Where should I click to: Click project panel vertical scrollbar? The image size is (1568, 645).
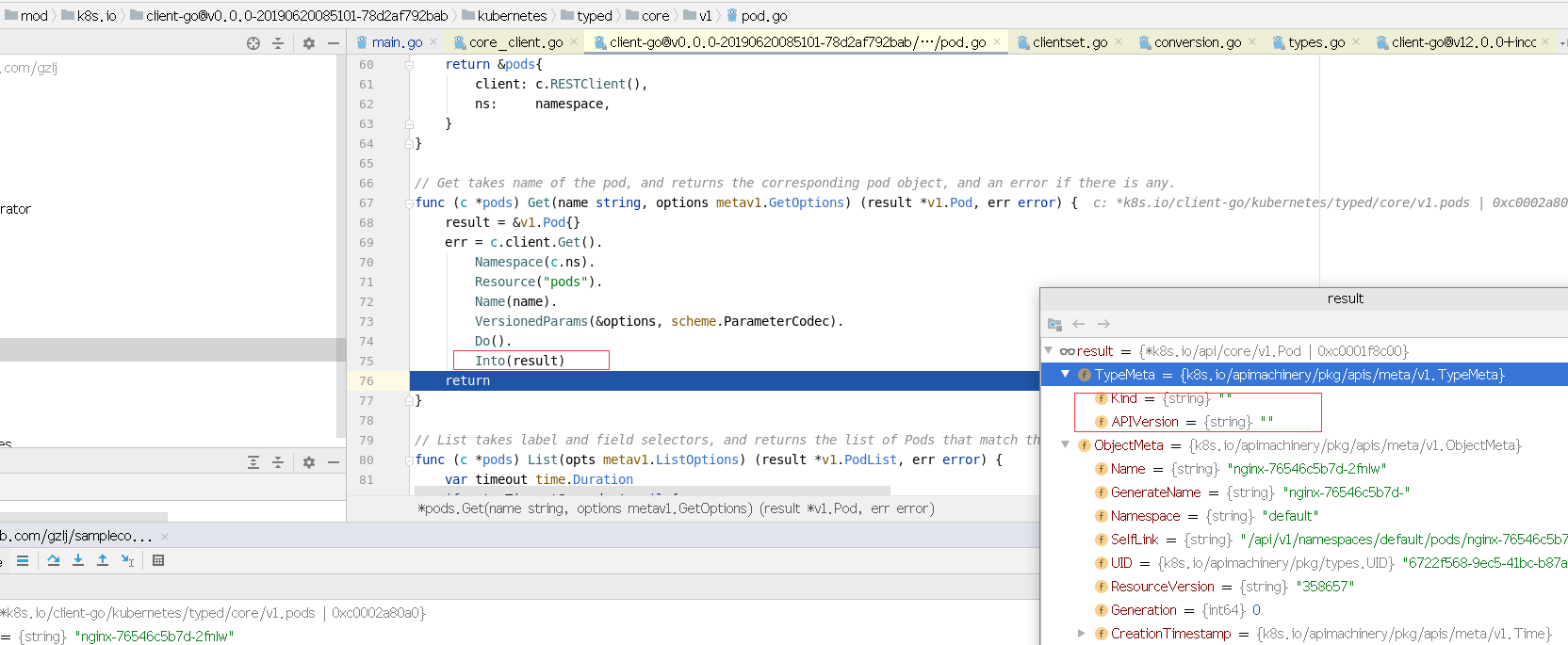pos(341,247)
